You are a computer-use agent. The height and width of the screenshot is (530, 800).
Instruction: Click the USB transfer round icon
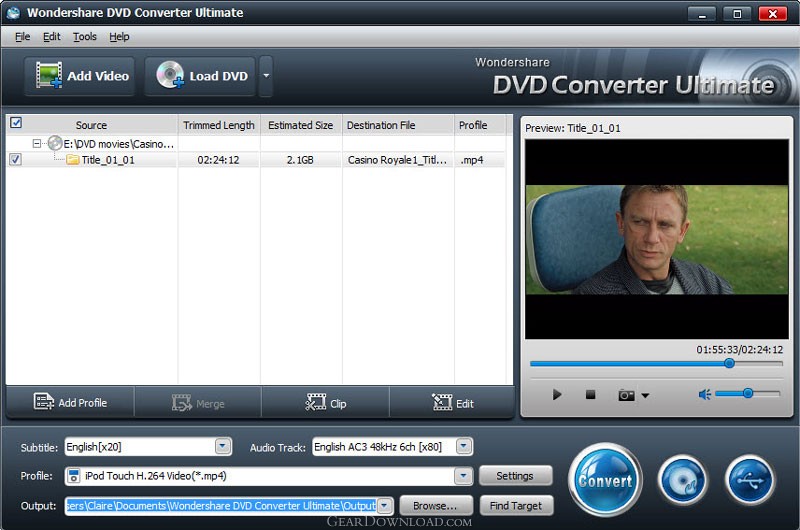(749, 480)
